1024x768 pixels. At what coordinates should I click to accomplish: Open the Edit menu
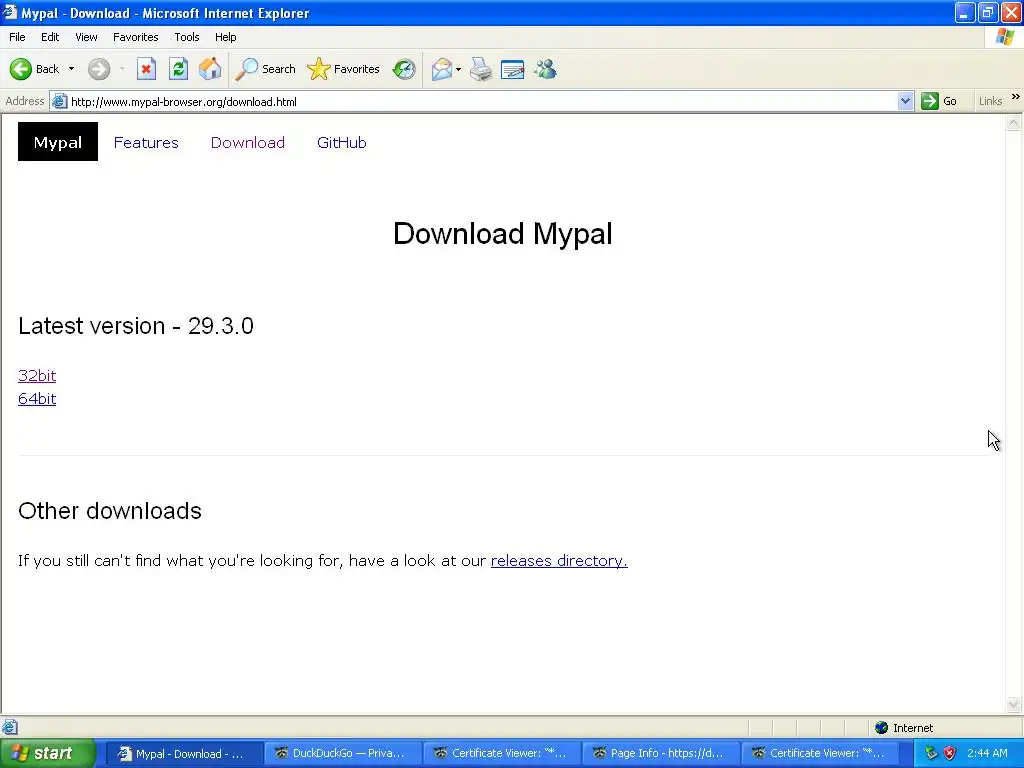(50, 37)
